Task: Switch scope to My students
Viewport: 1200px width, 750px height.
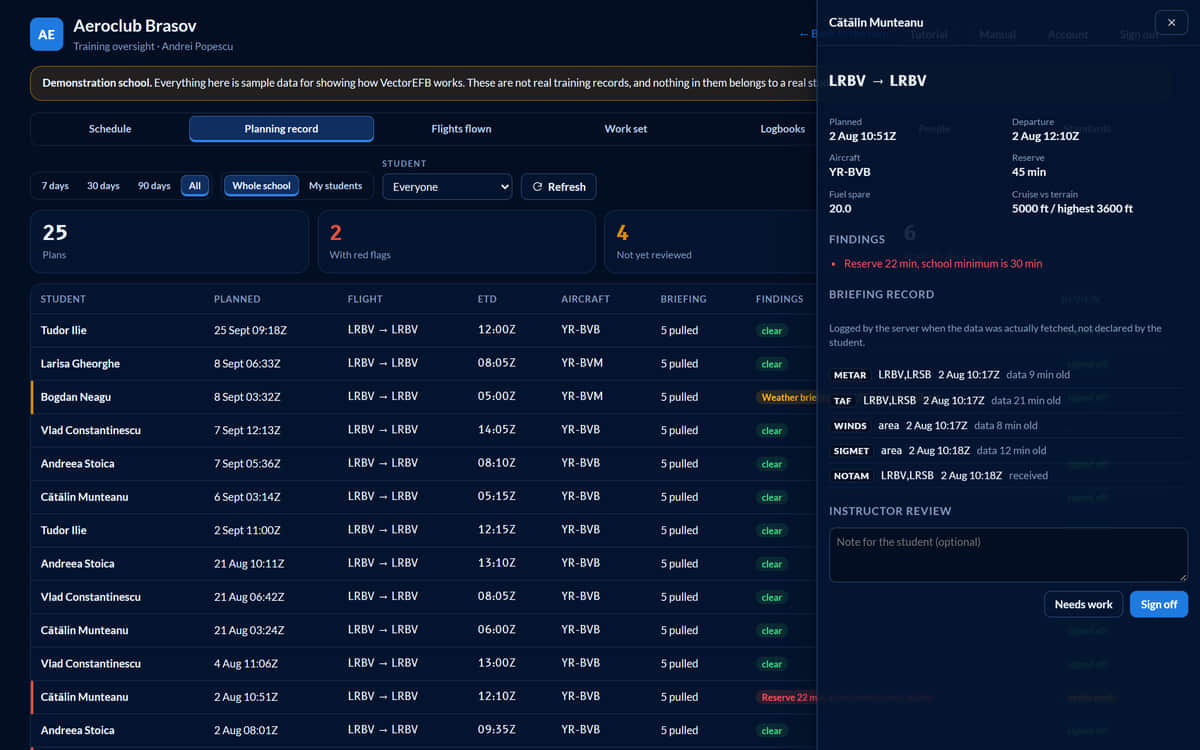Action: pyautogui.click(x=335, y=186)
